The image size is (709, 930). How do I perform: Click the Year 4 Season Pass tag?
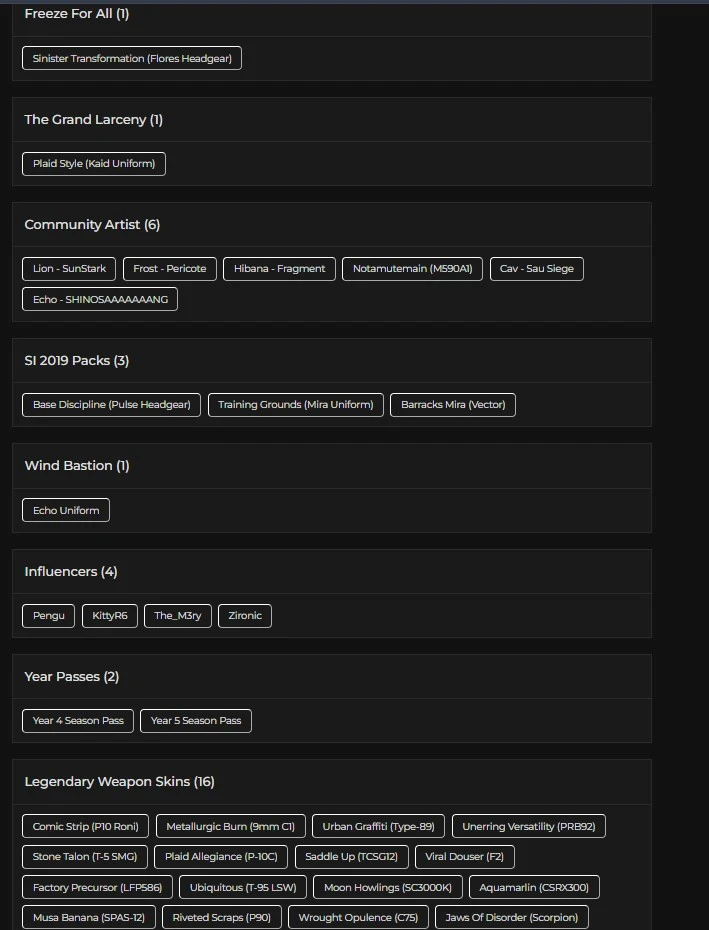pyautogui.click(x=78, y=721)
